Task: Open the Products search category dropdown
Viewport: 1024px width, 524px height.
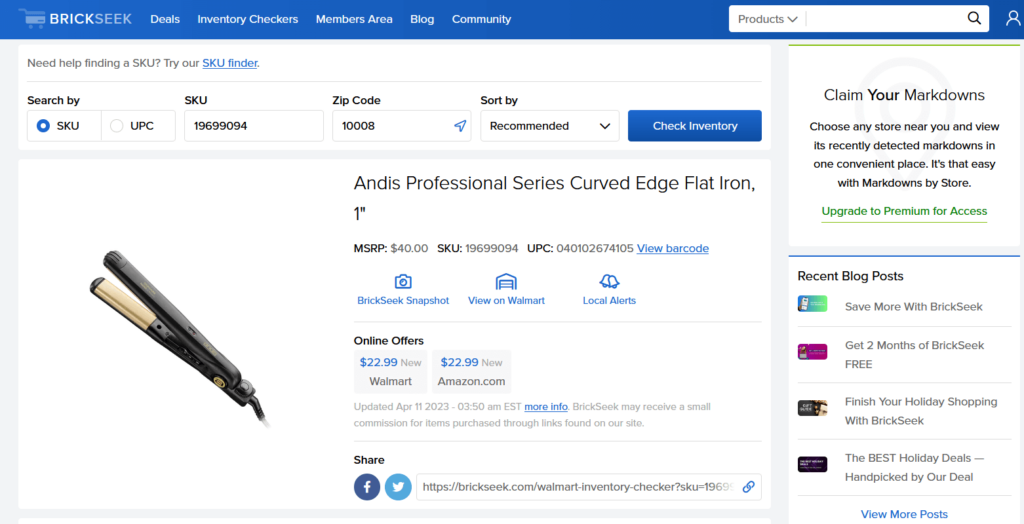Action: point(767,19)
